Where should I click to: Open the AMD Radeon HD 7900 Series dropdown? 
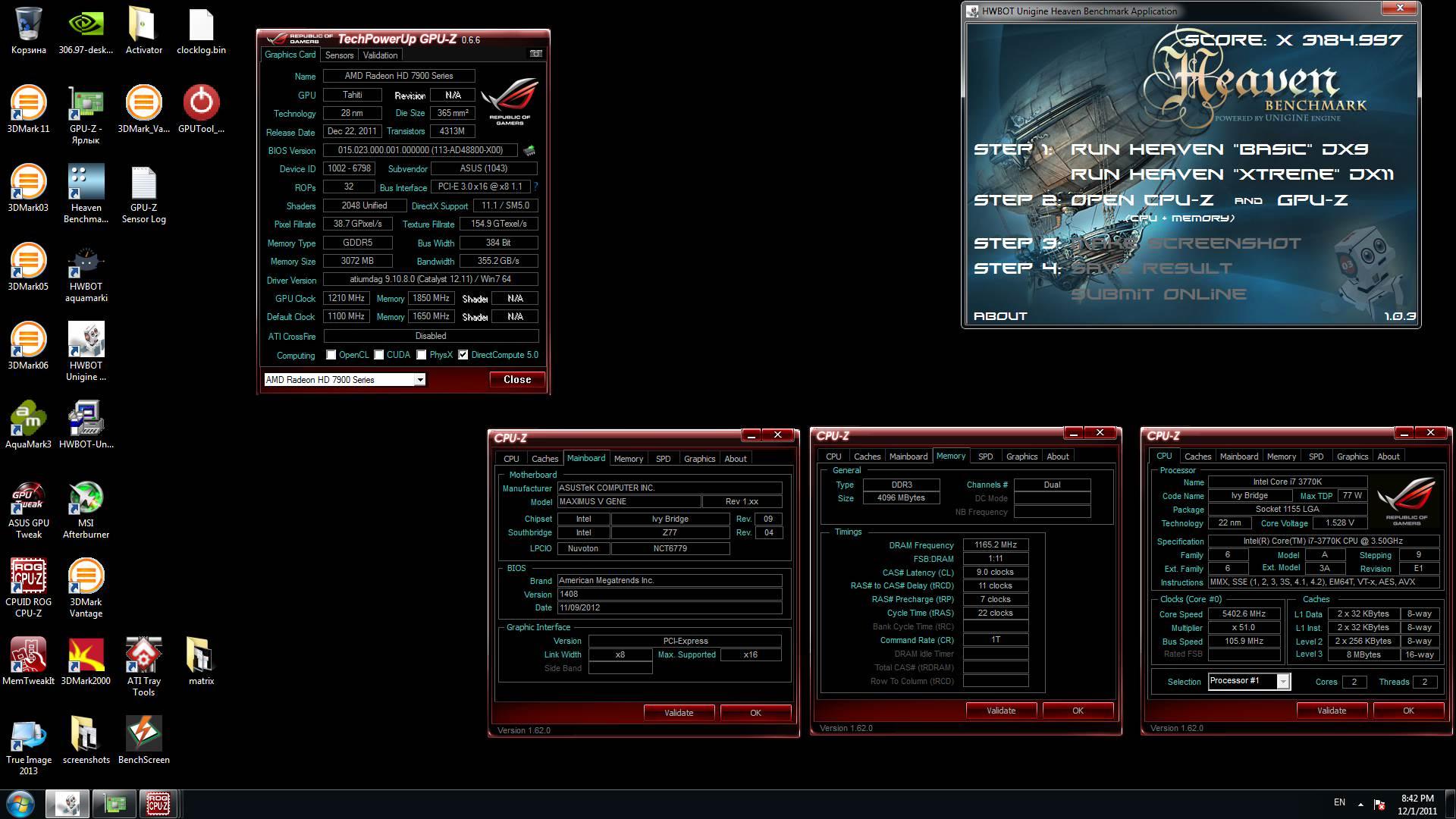(x=344, y=380)
